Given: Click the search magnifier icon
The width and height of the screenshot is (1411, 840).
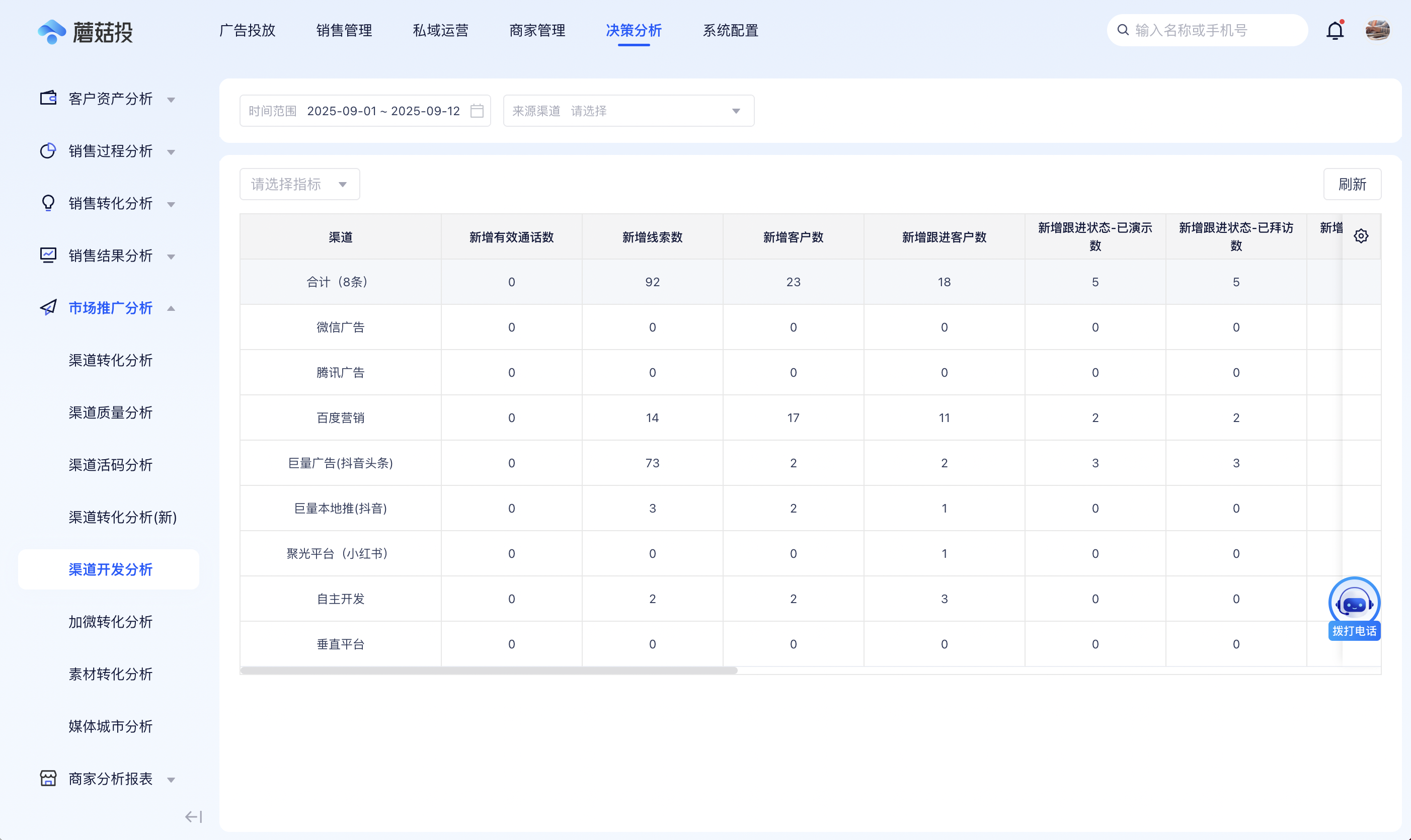Looking at the screenshot, I should 1123,30.
